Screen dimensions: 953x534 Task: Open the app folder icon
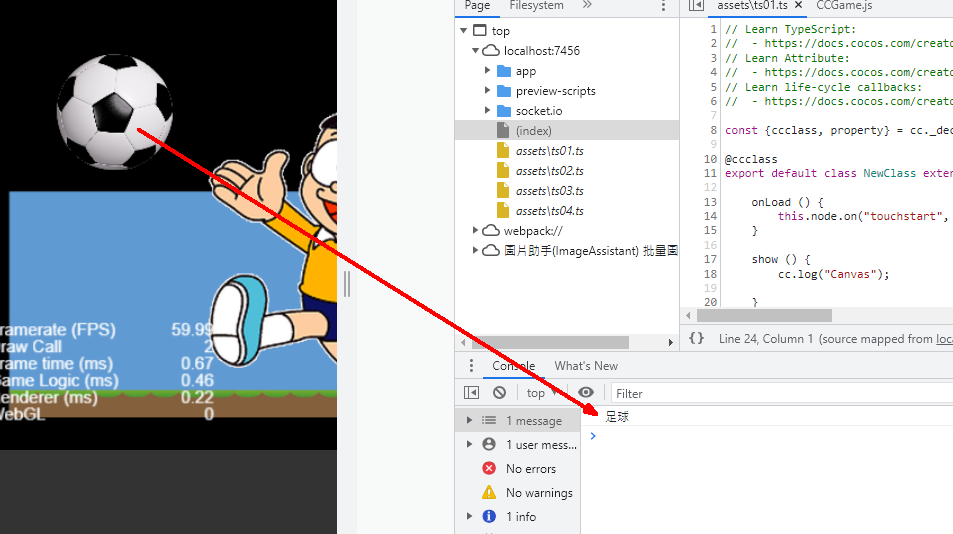coord(504,71)
